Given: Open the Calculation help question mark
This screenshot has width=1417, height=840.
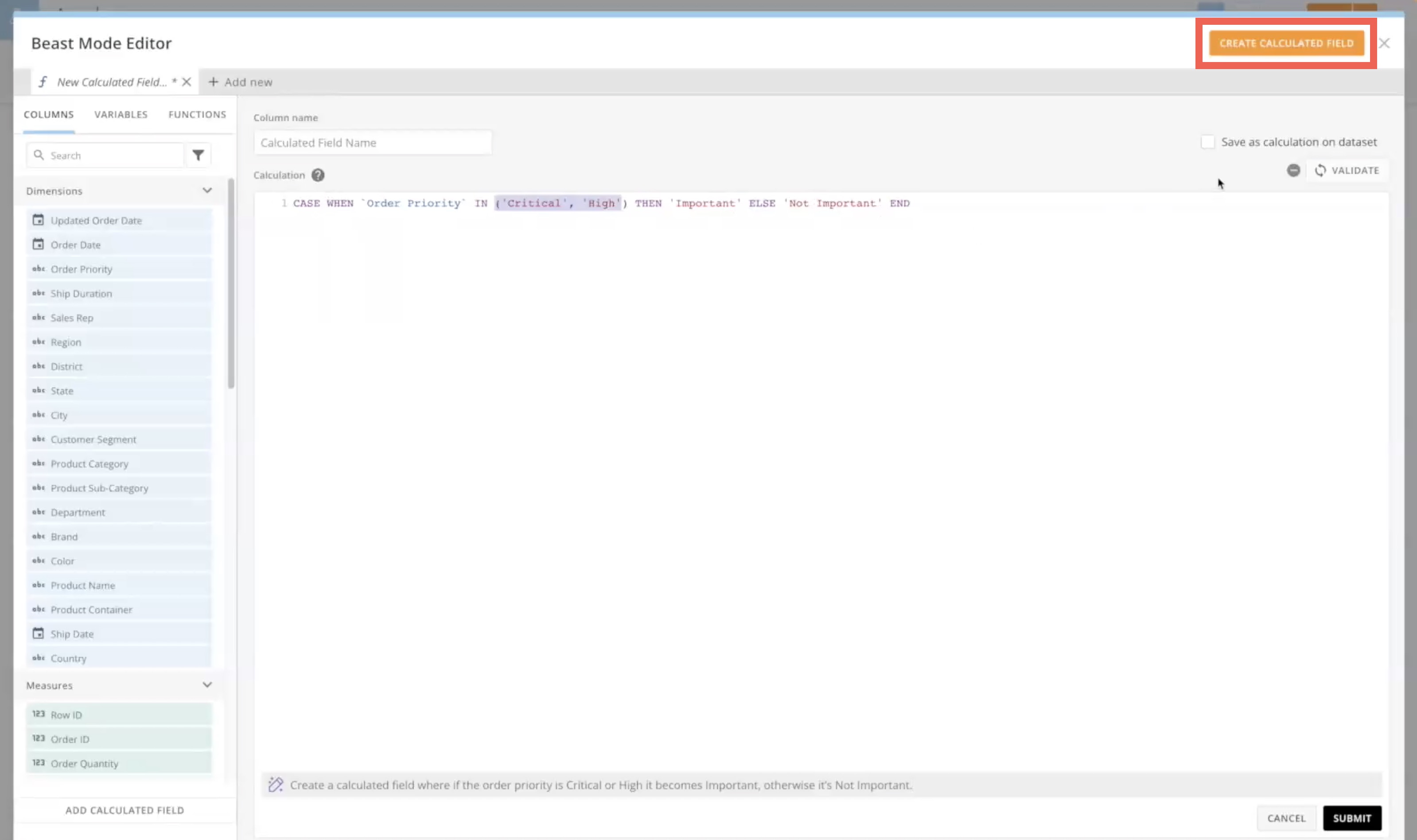Looking at the screenshot, I should pyautogui.click(x=318, y=175).
